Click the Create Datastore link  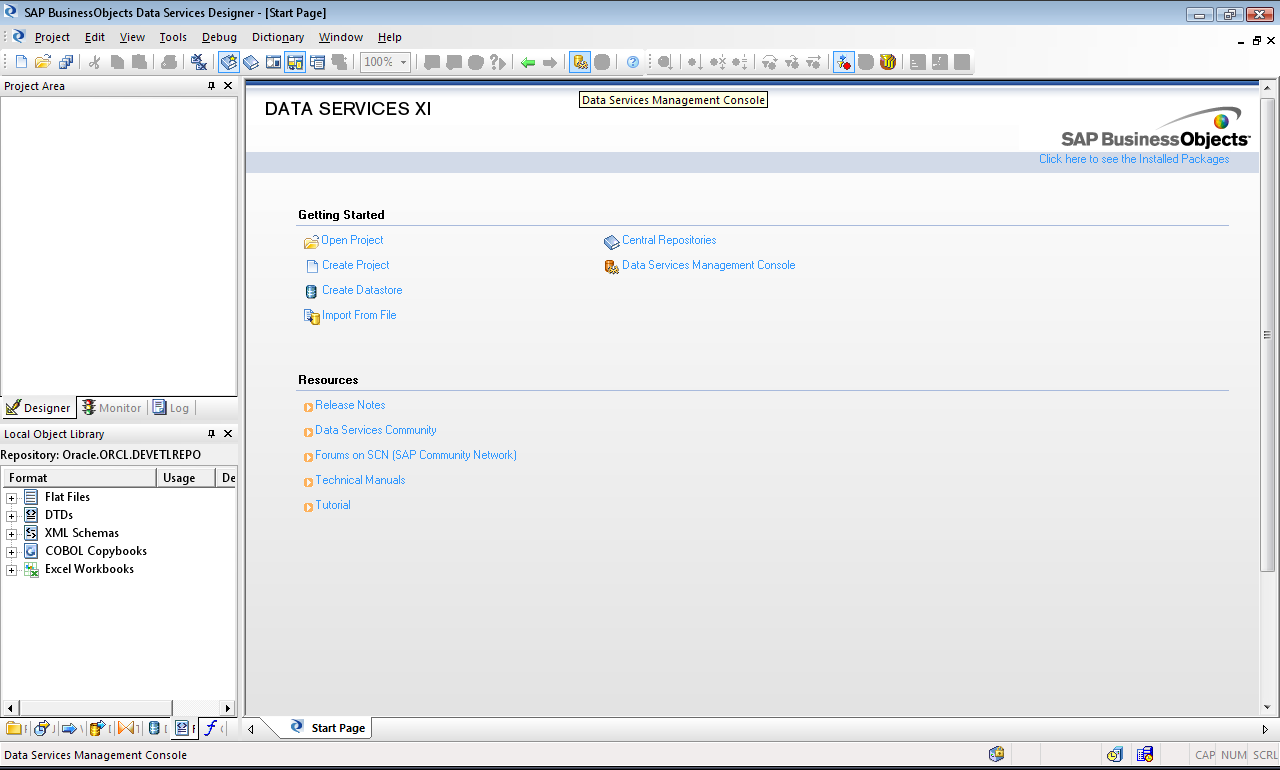[362, 290]
